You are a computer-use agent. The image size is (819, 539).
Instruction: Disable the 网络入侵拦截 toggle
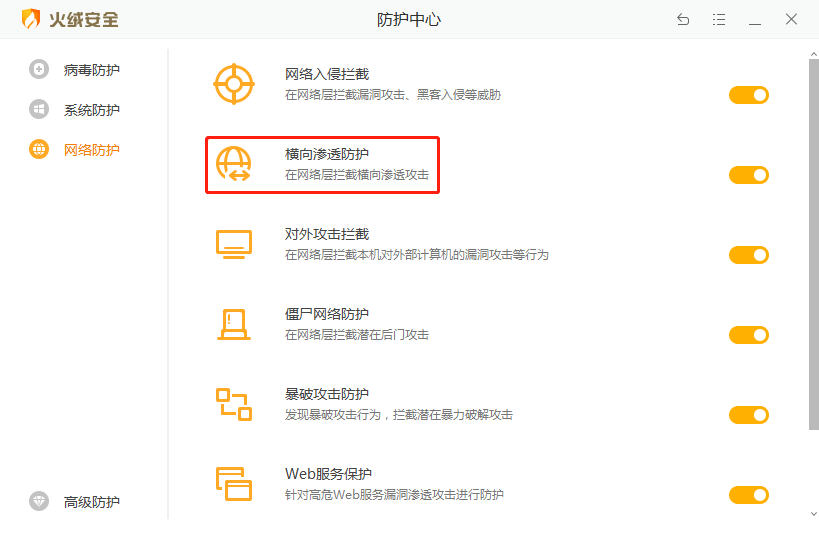[748, 95]
